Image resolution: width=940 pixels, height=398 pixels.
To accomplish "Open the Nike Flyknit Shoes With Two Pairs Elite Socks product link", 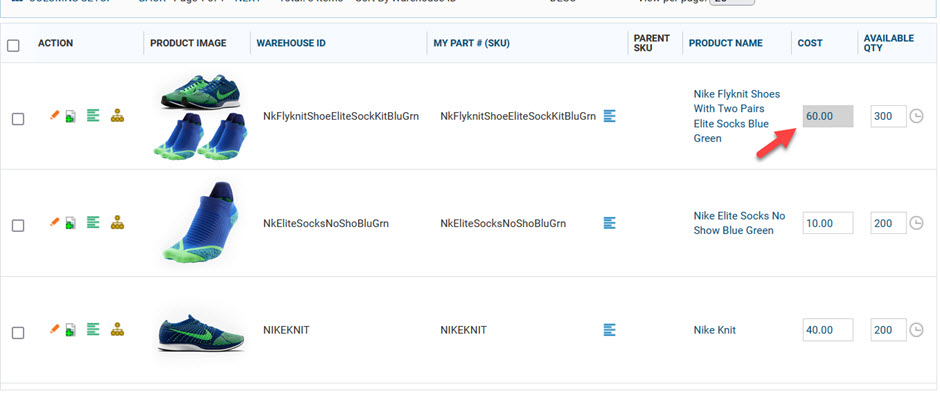I will tap(737, 116).
